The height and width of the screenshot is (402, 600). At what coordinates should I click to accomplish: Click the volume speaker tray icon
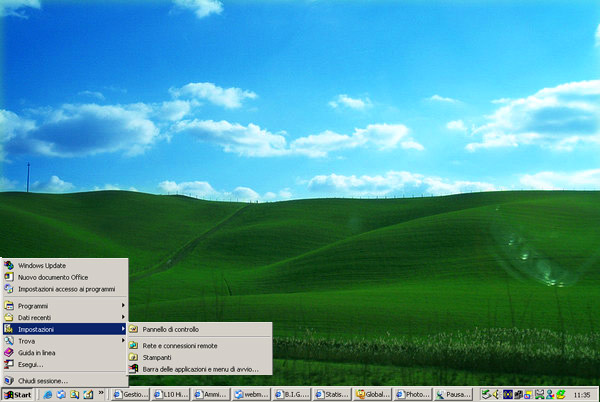point(497,394)
